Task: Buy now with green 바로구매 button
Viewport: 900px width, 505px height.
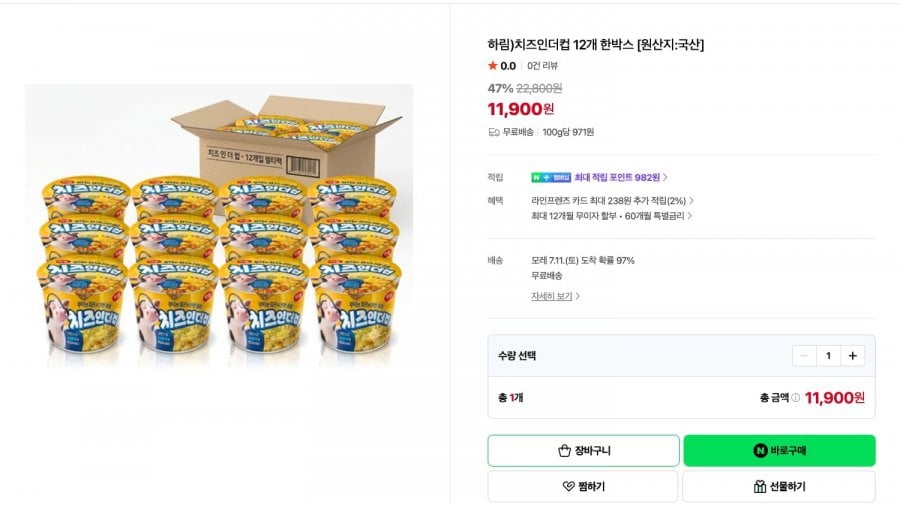Action: pyautogui.click(x=779, y=450)
